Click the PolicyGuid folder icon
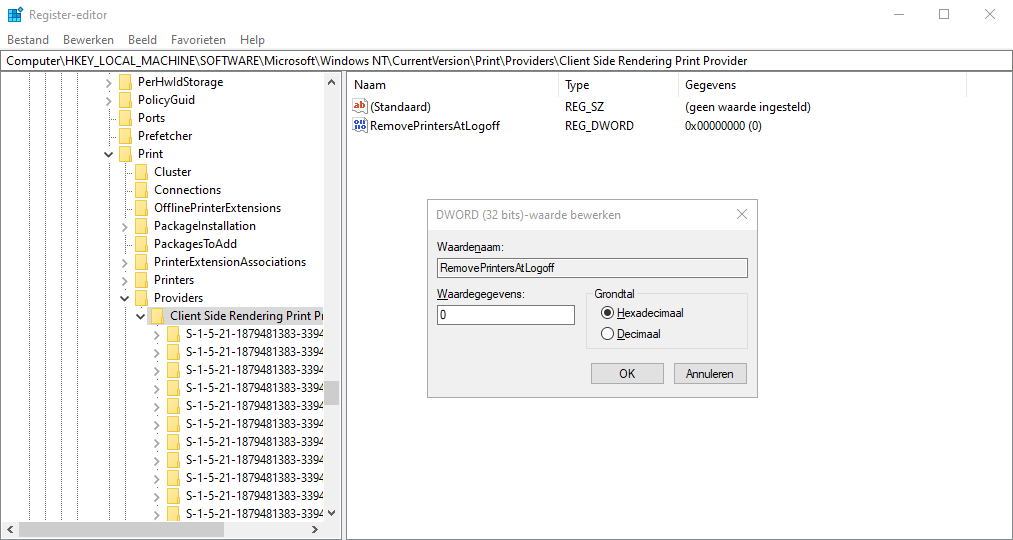The width and height of the screenshot is (1013, 540). coord(125,99)
